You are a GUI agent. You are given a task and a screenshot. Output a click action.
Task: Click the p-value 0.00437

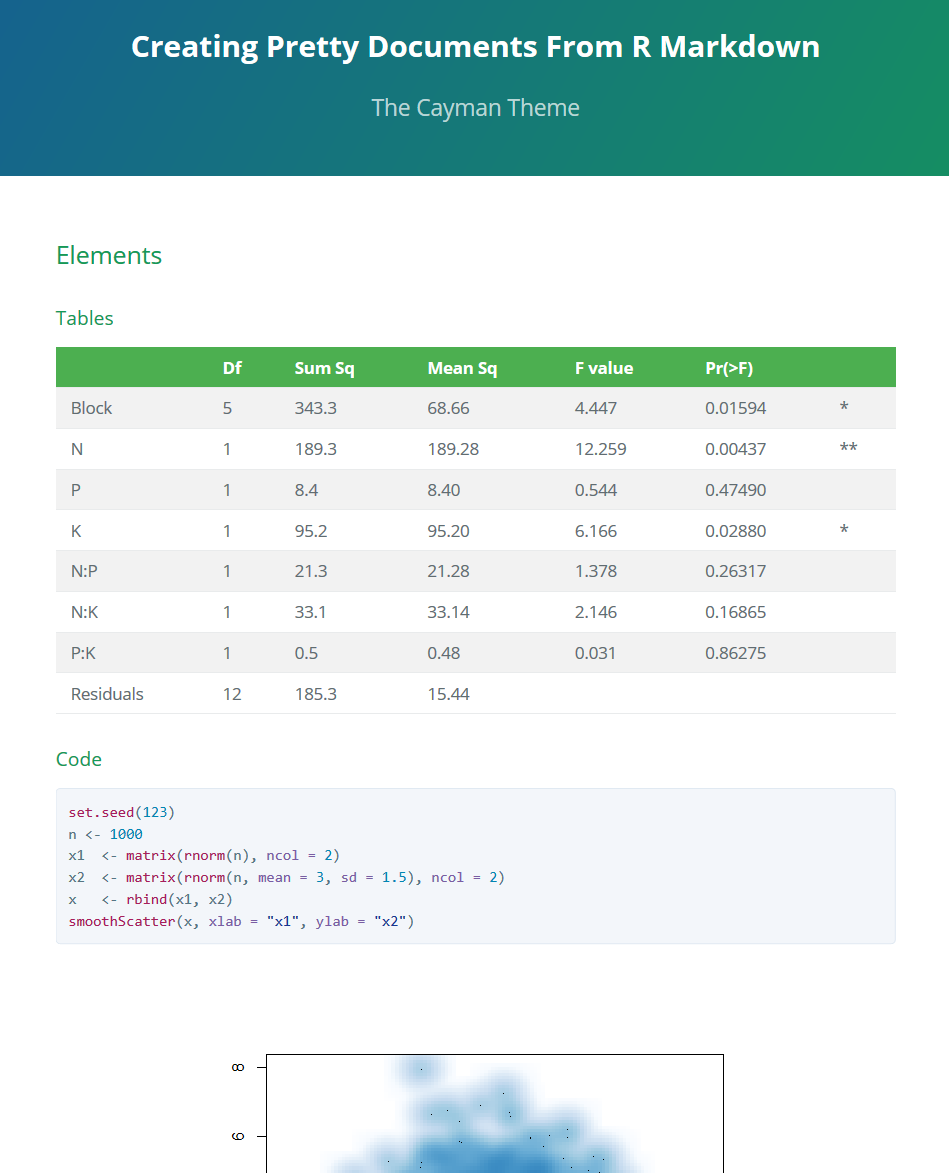click(736, 449)
